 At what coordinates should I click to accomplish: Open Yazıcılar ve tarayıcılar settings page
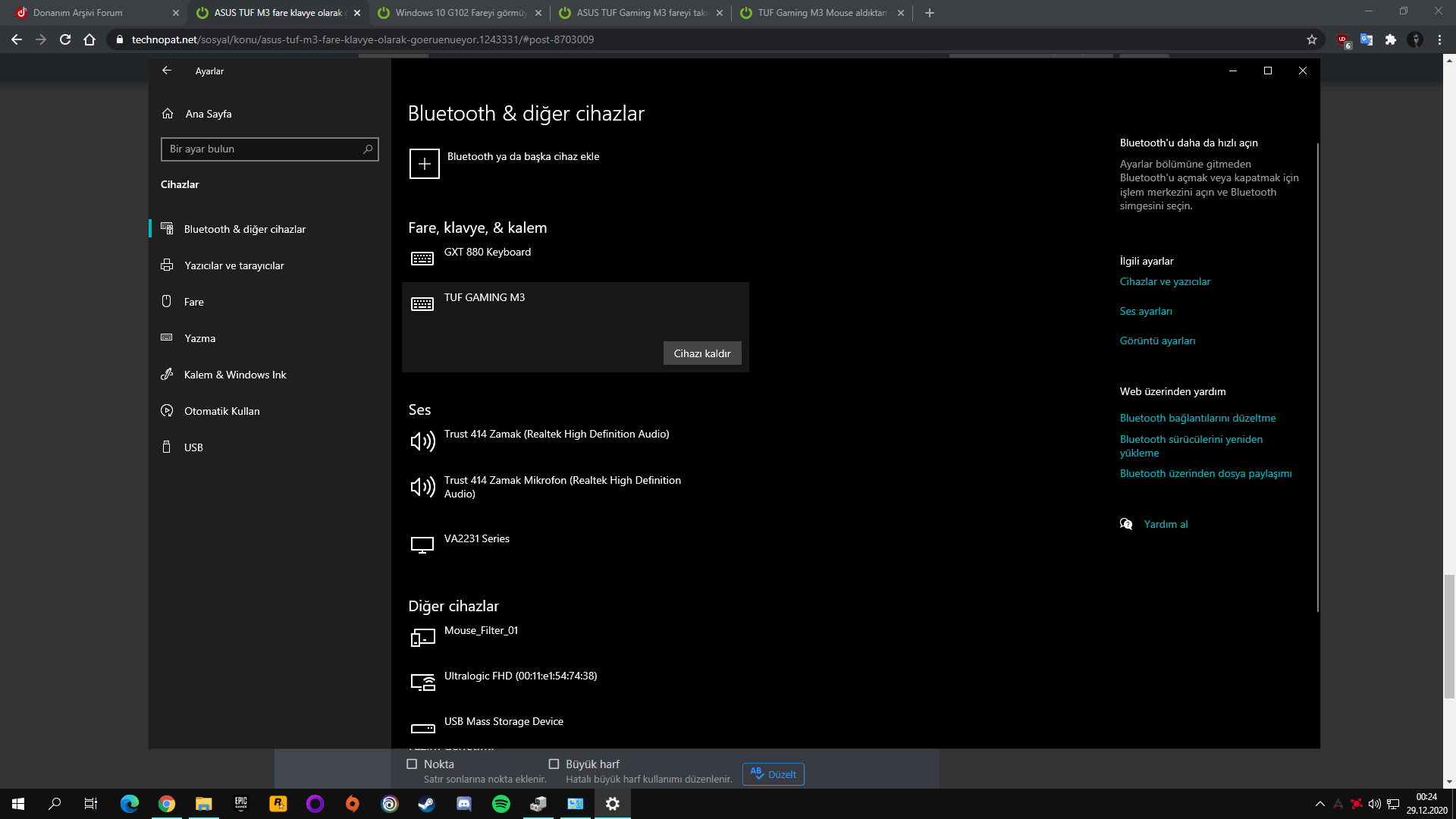click(x=234, y=265)
